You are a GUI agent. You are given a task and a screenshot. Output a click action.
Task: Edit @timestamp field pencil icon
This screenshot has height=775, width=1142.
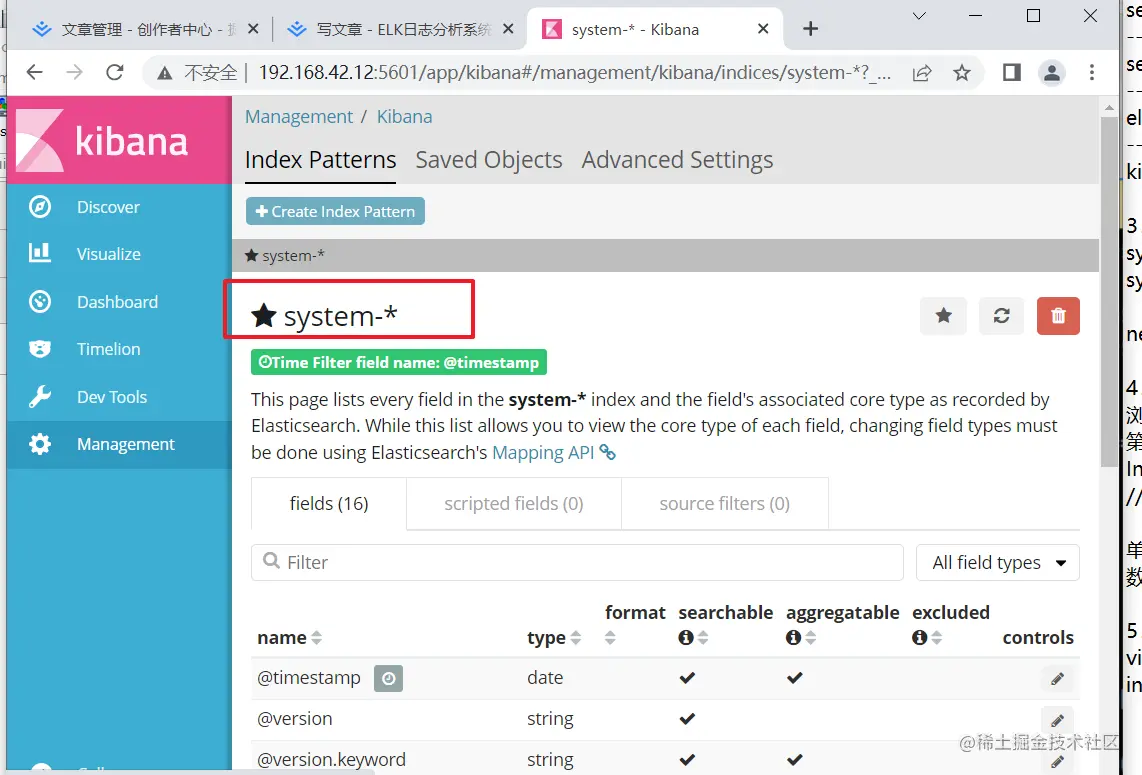point(1058,679)
